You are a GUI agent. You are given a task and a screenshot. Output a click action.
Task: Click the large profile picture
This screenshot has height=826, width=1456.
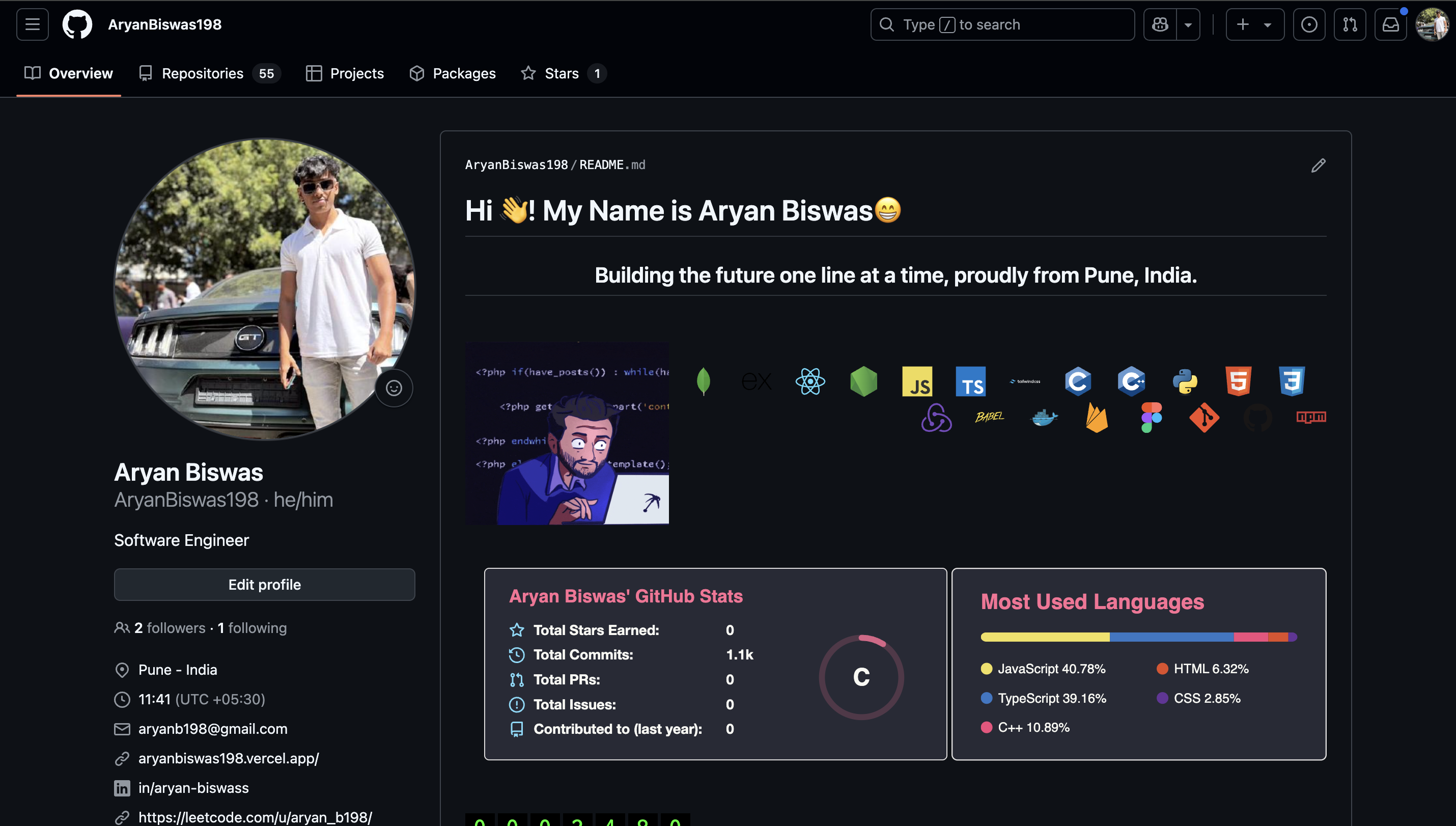[264, 289]
